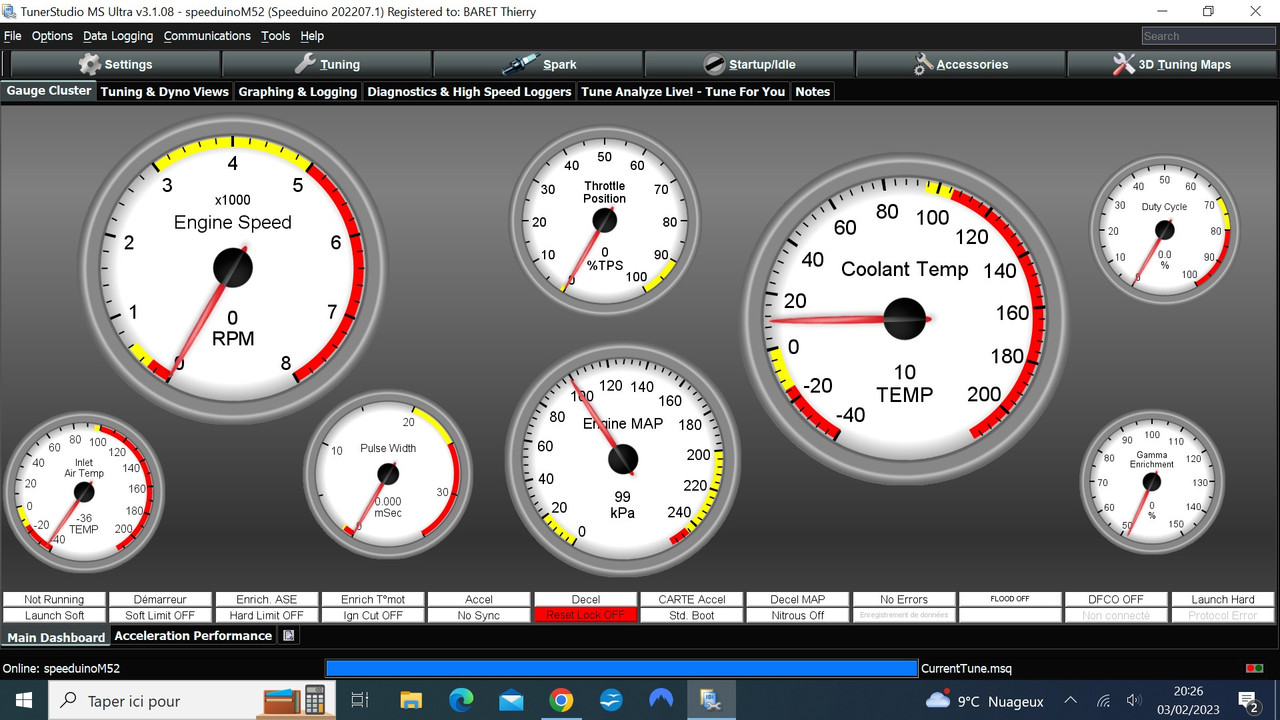The height and width of the screenshot is (720, 1280).
Task: Click the Online: speeduinoM52 status text
Action: click(x=62, y=668)
